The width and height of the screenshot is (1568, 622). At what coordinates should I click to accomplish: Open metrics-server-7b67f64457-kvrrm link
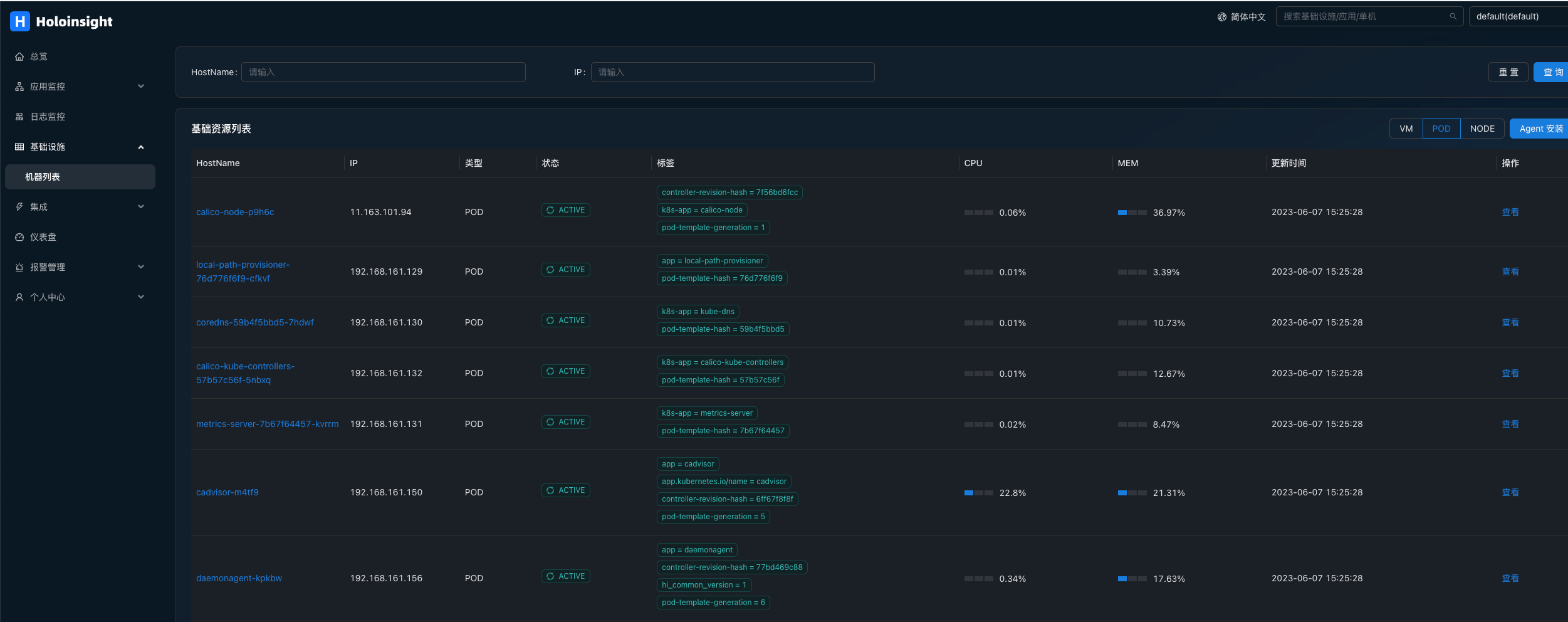pos(268,424)
